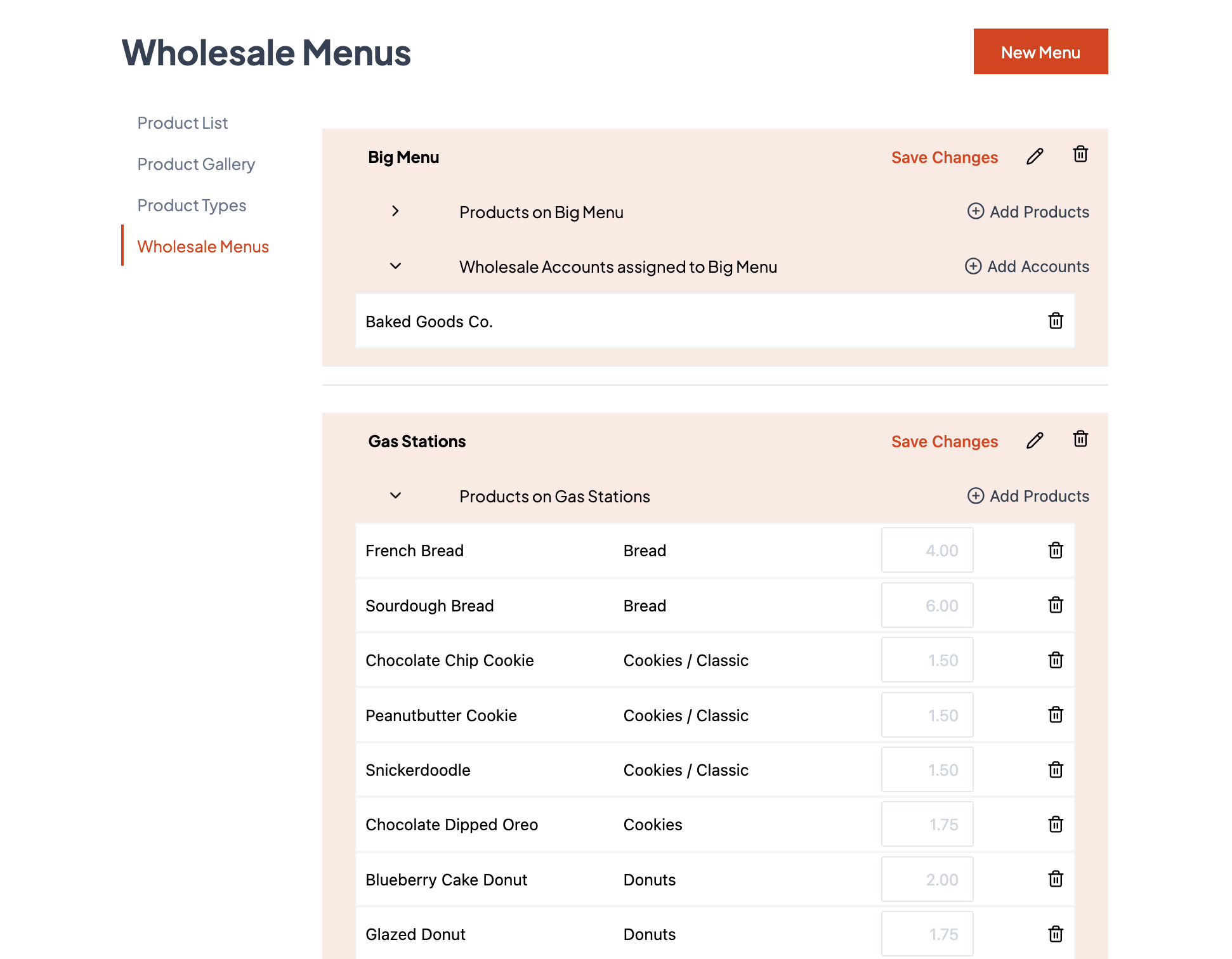Focus the Sourdough Bread price field
Viewport: 1232px width, 959px height.
(927, 606)
